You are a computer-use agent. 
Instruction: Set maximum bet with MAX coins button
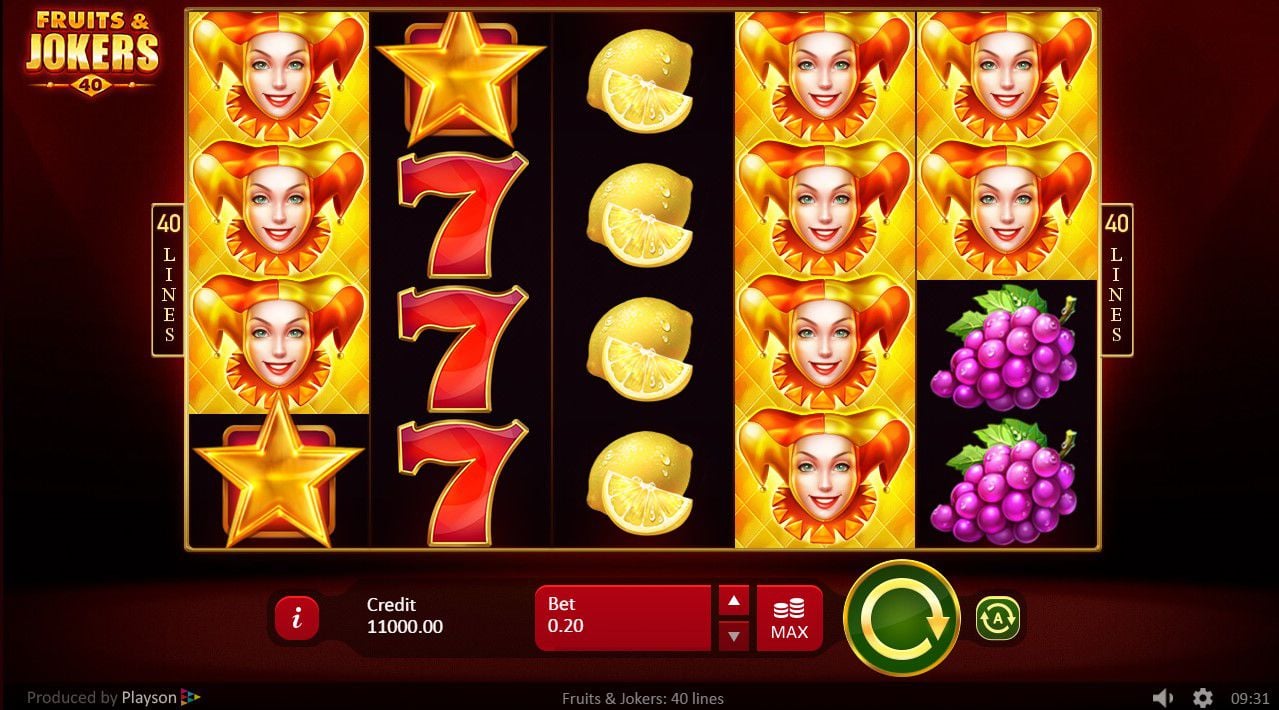(x=789, y=618)
